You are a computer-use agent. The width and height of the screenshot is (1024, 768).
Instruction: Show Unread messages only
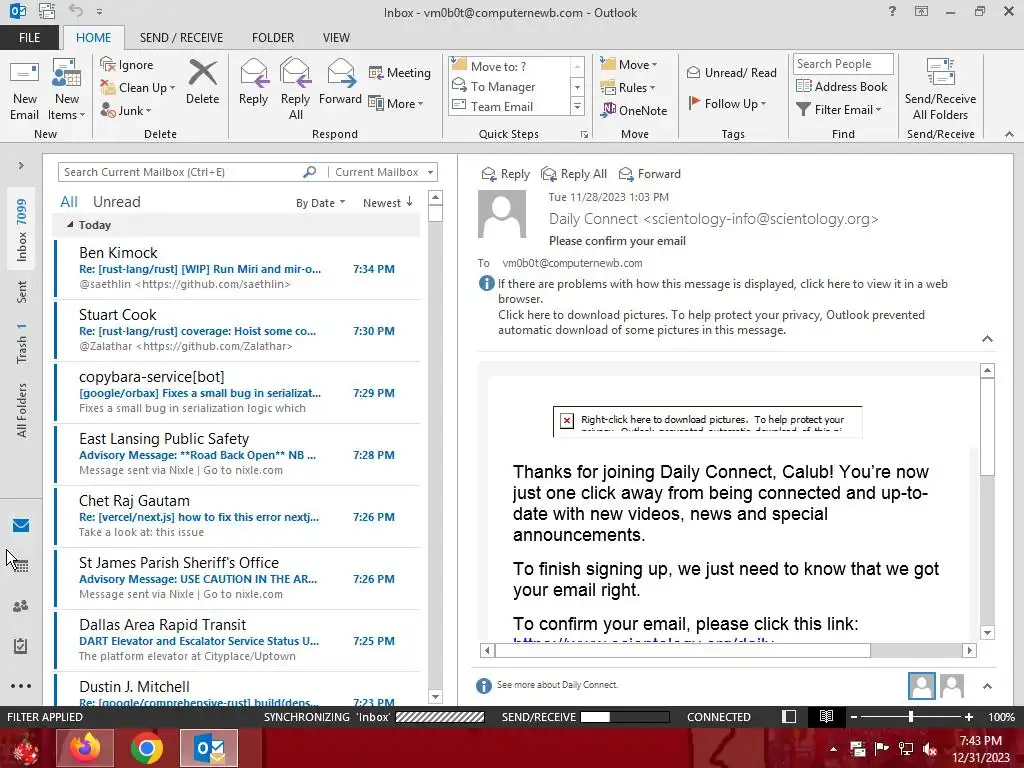pos(116,202)
